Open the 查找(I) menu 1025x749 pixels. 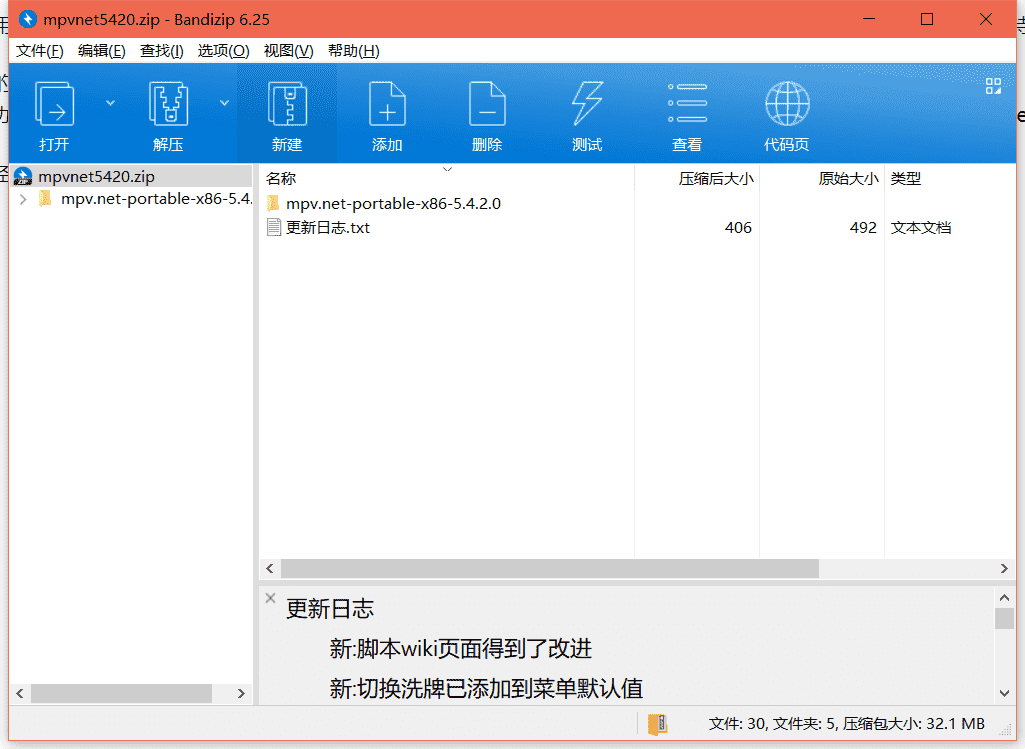click(161, 51)
